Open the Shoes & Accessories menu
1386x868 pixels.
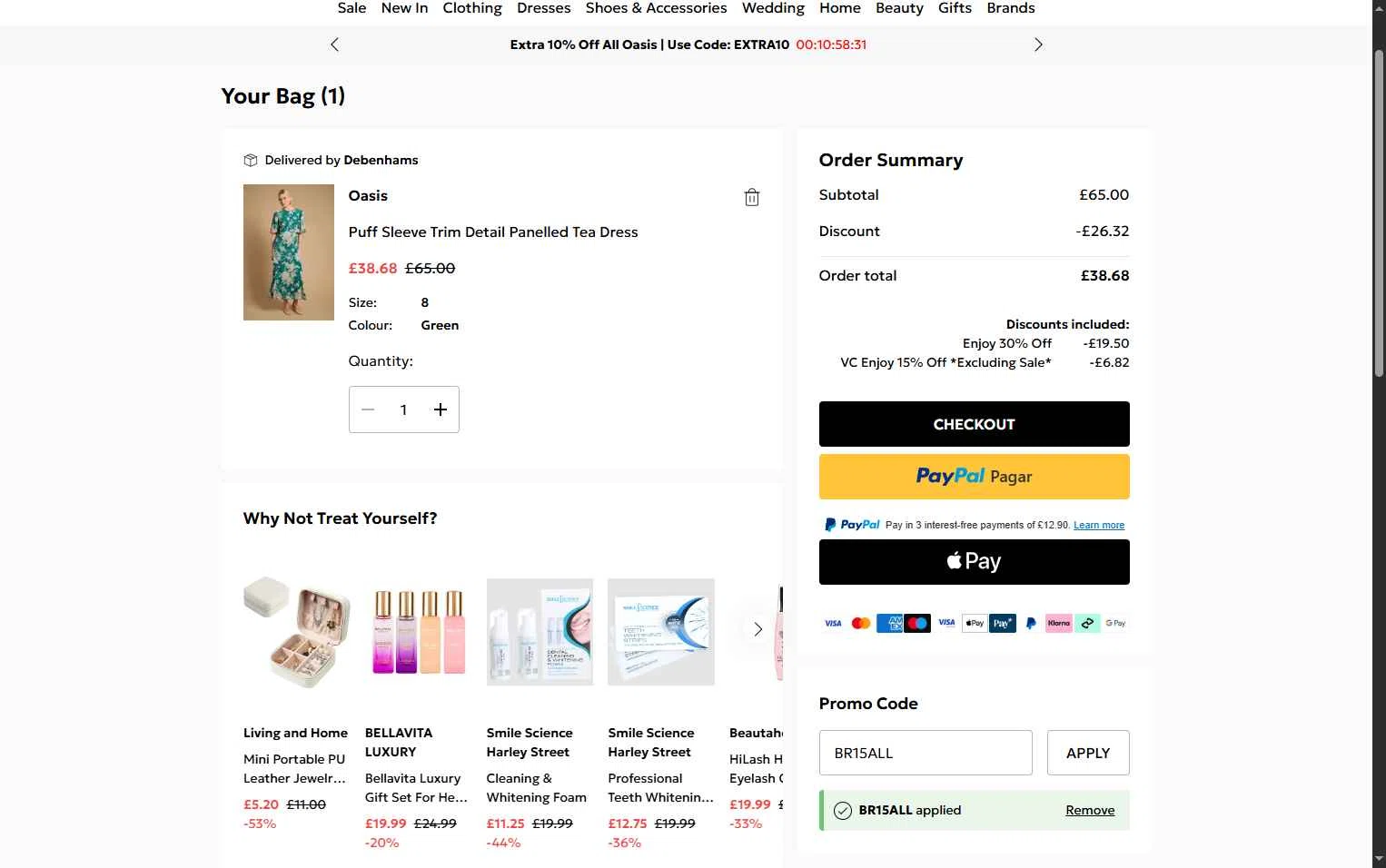pos(656,8)
